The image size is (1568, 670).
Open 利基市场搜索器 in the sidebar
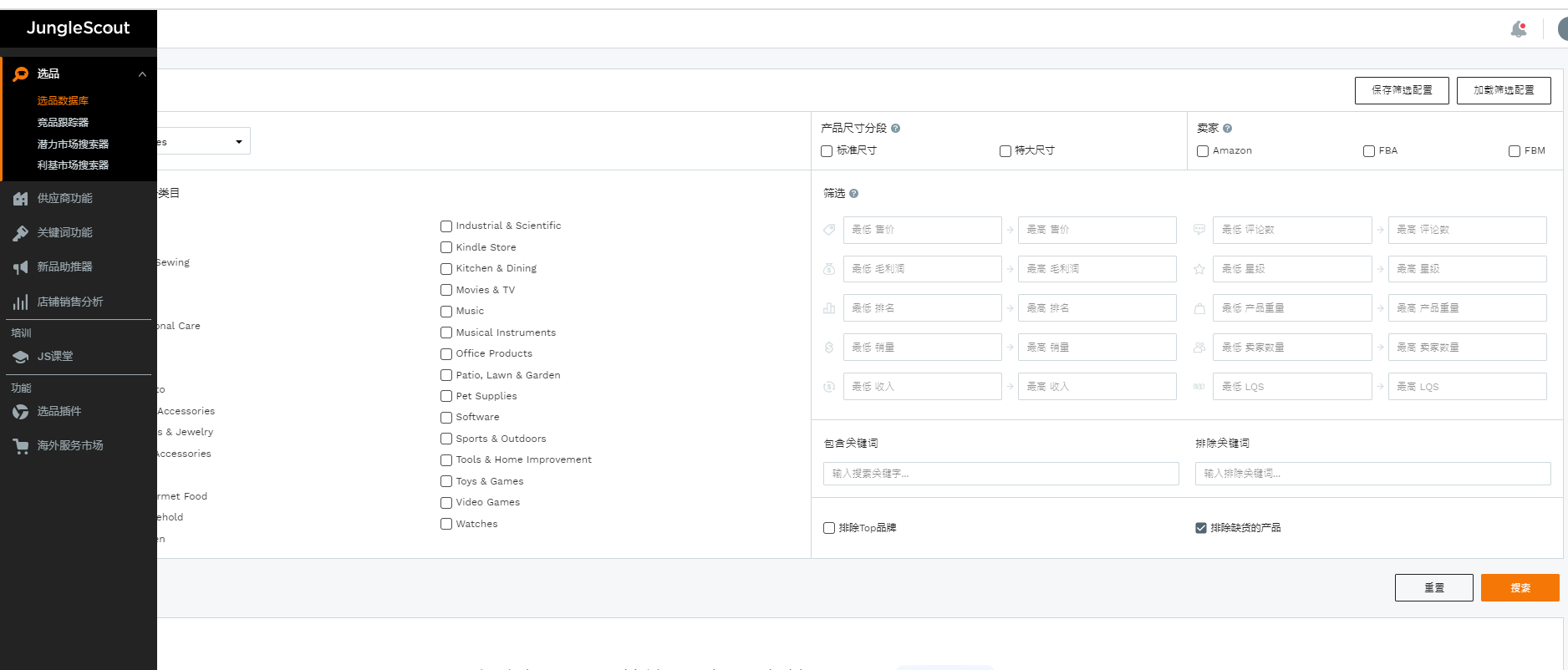point(73,165)
